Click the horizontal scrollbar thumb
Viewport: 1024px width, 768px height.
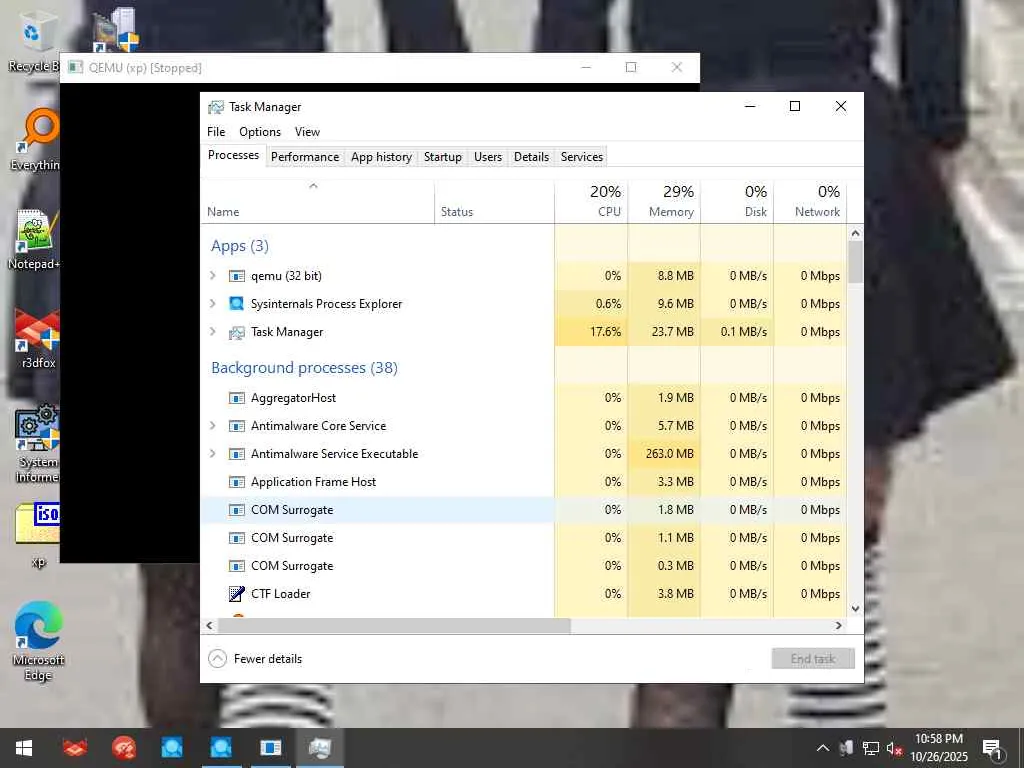coord(394,626)
